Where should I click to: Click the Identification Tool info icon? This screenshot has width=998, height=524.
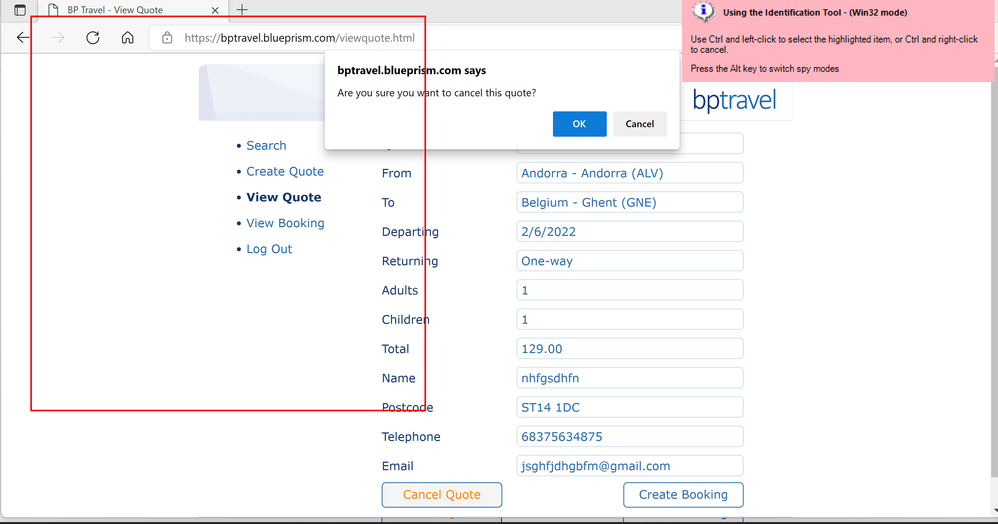coord(703,11)
